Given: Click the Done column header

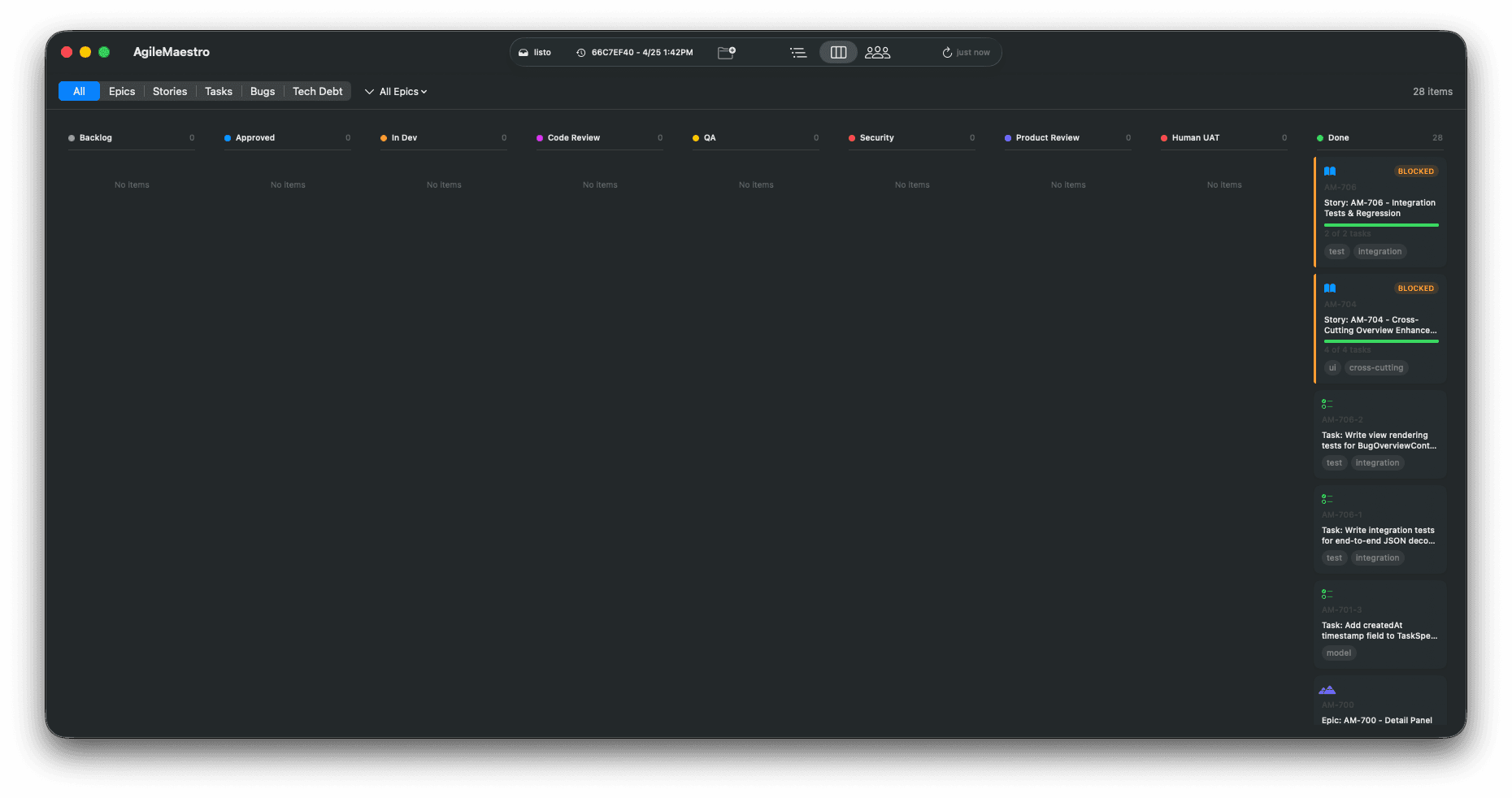Looking at the screenshot, I should tap(1380, 138).
